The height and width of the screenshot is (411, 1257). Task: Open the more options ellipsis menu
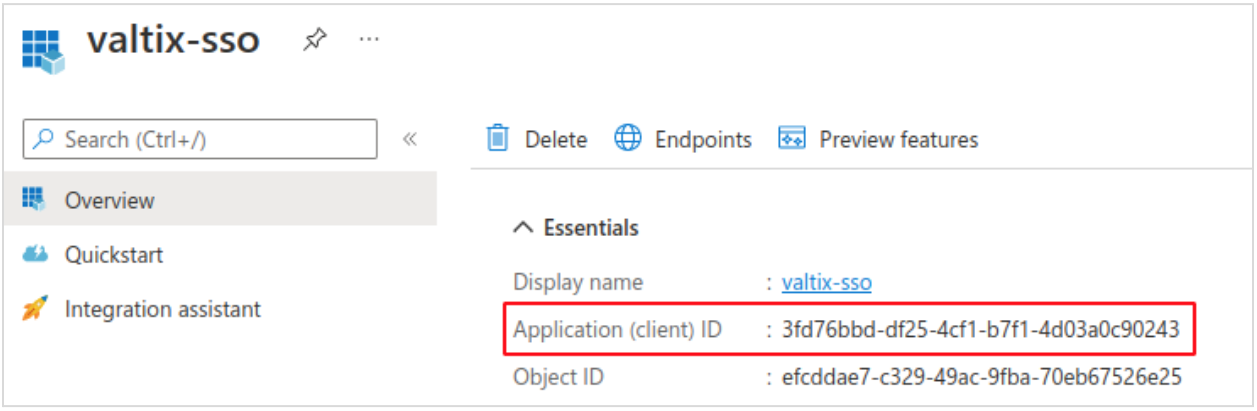(x=369, y=39)
